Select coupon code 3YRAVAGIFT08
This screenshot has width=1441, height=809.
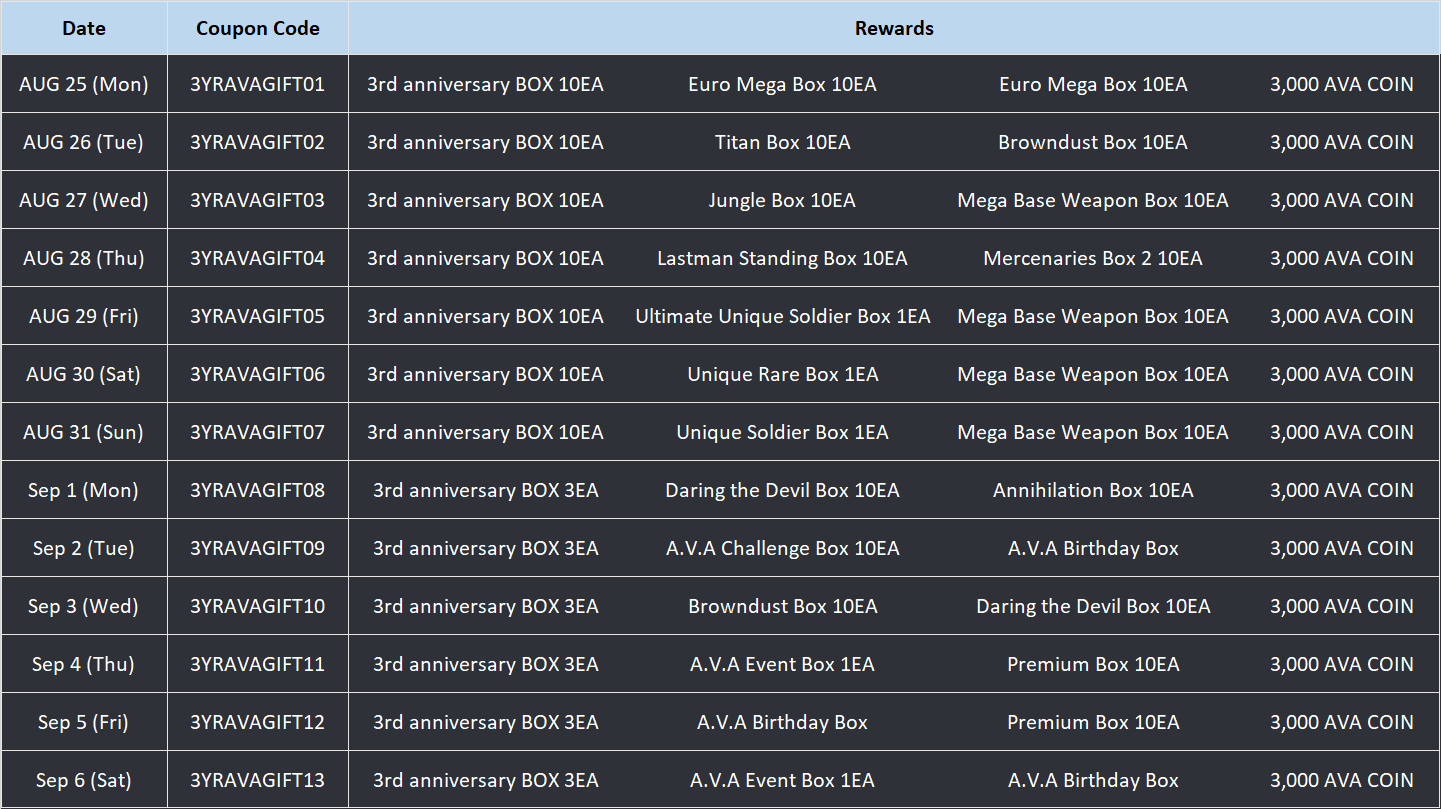coord(258,490)
